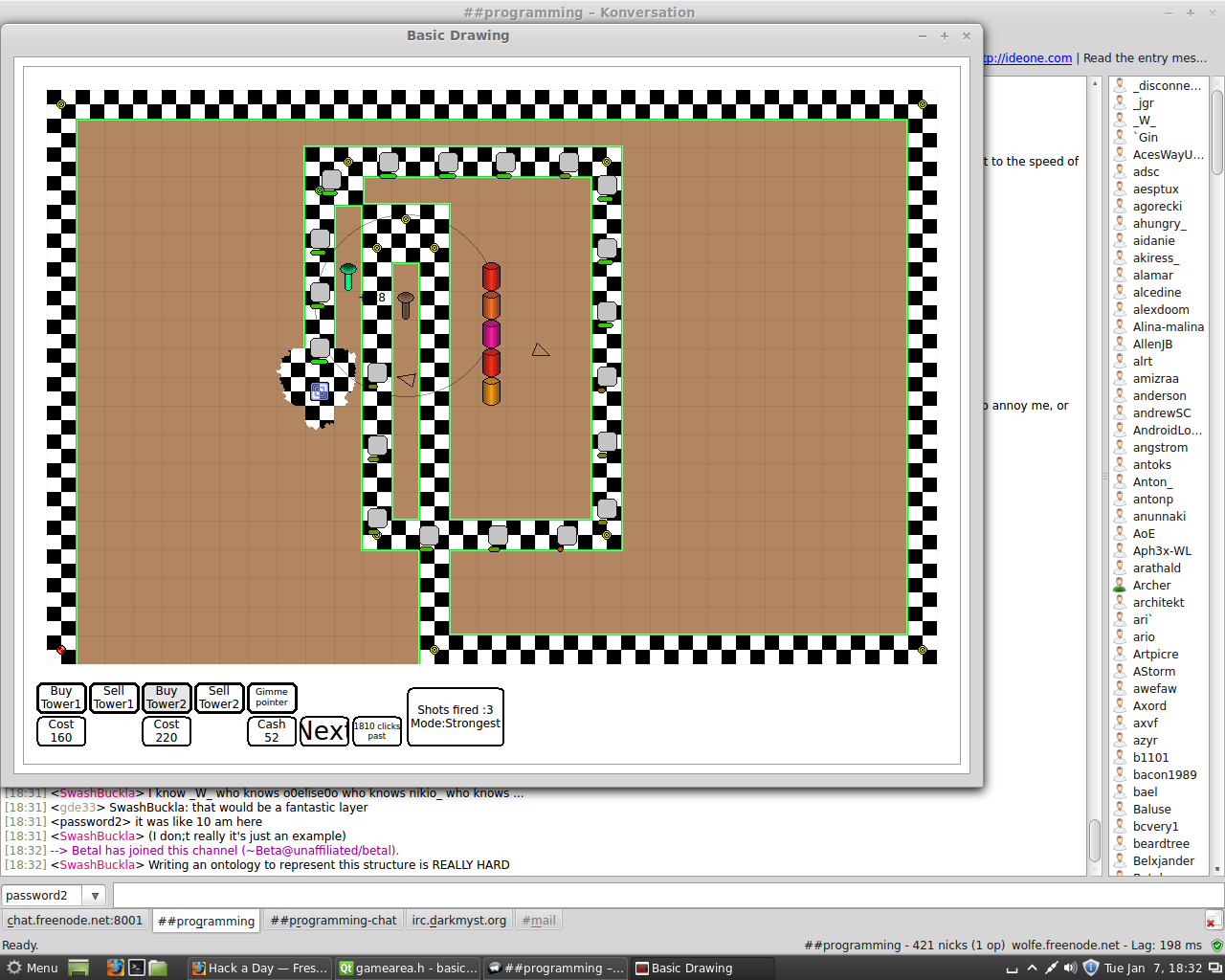
Task: Select the Buy Tower2 button
Action: click(167, 698)
